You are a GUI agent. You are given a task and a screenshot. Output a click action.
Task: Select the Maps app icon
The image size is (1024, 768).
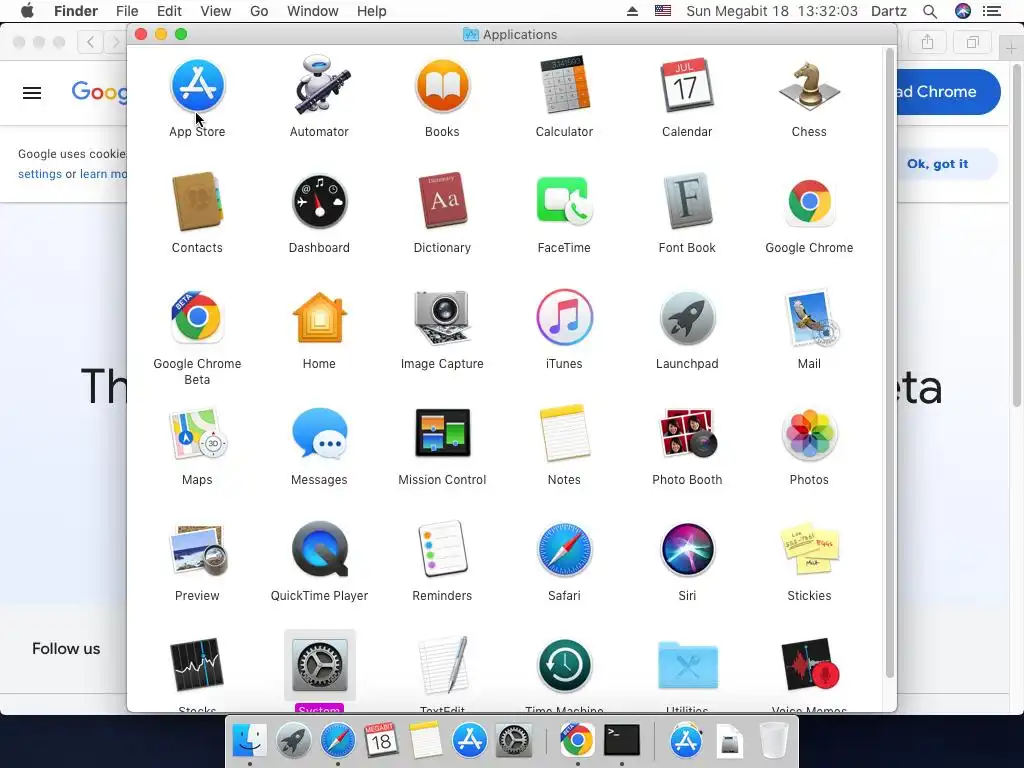[x=197, y=434]
